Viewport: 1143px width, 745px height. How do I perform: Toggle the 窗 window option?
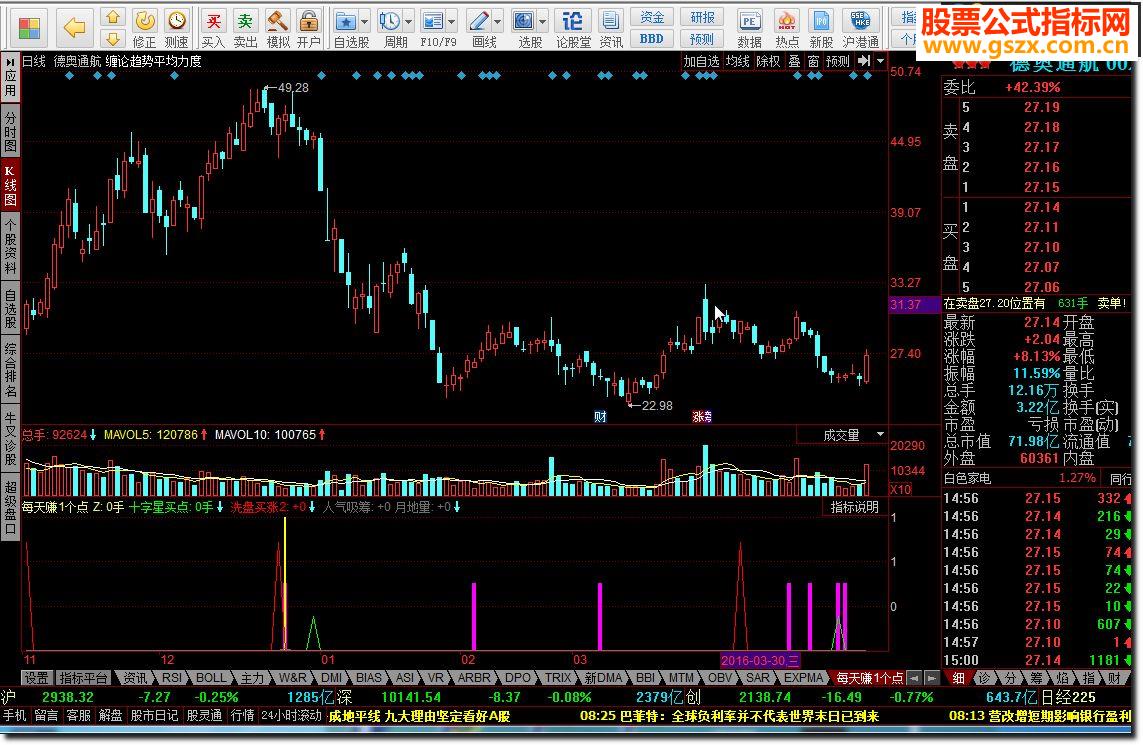click(x=813, y=61)
